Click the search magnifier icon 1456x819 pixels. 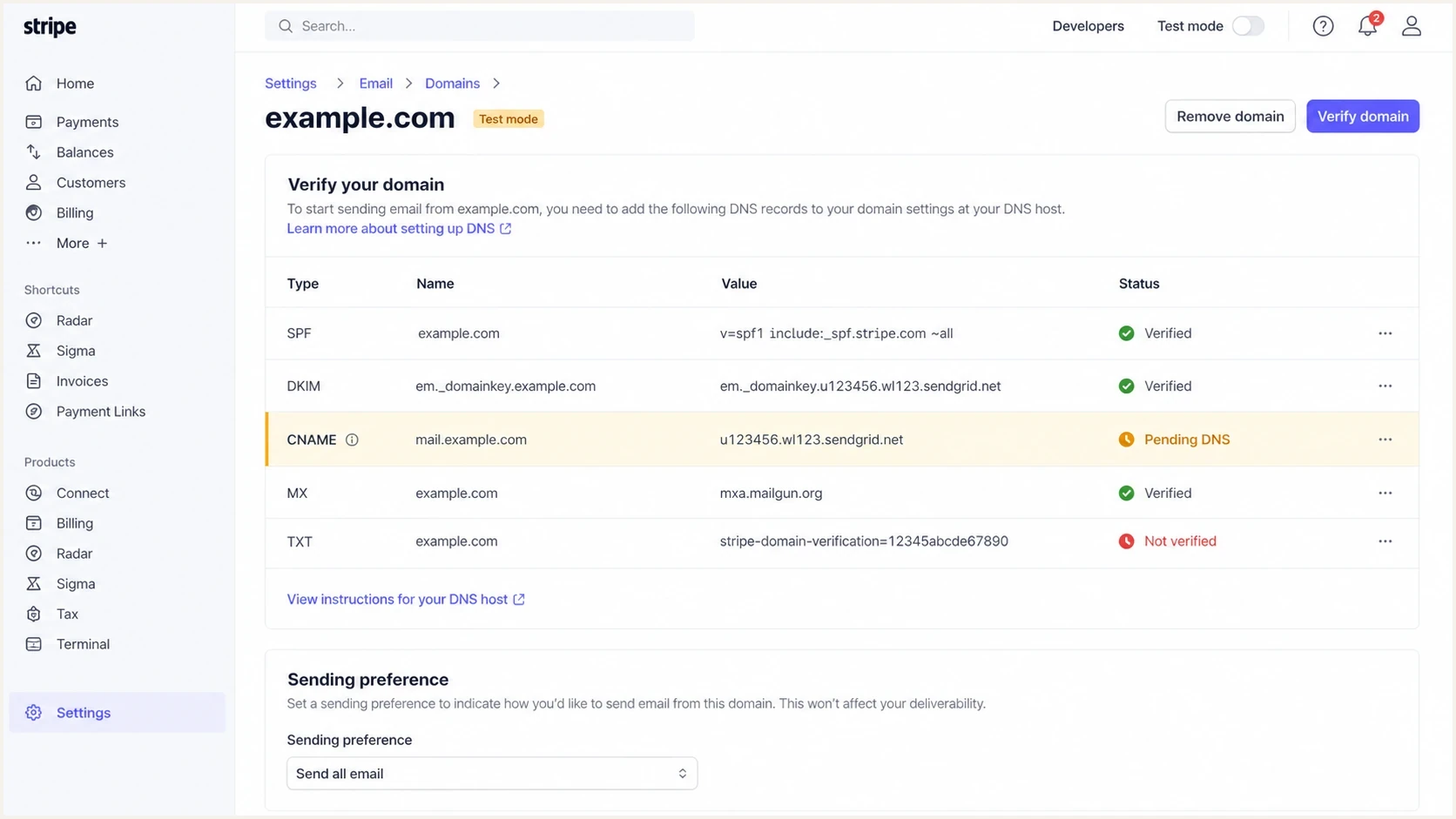tap(285, 26)
